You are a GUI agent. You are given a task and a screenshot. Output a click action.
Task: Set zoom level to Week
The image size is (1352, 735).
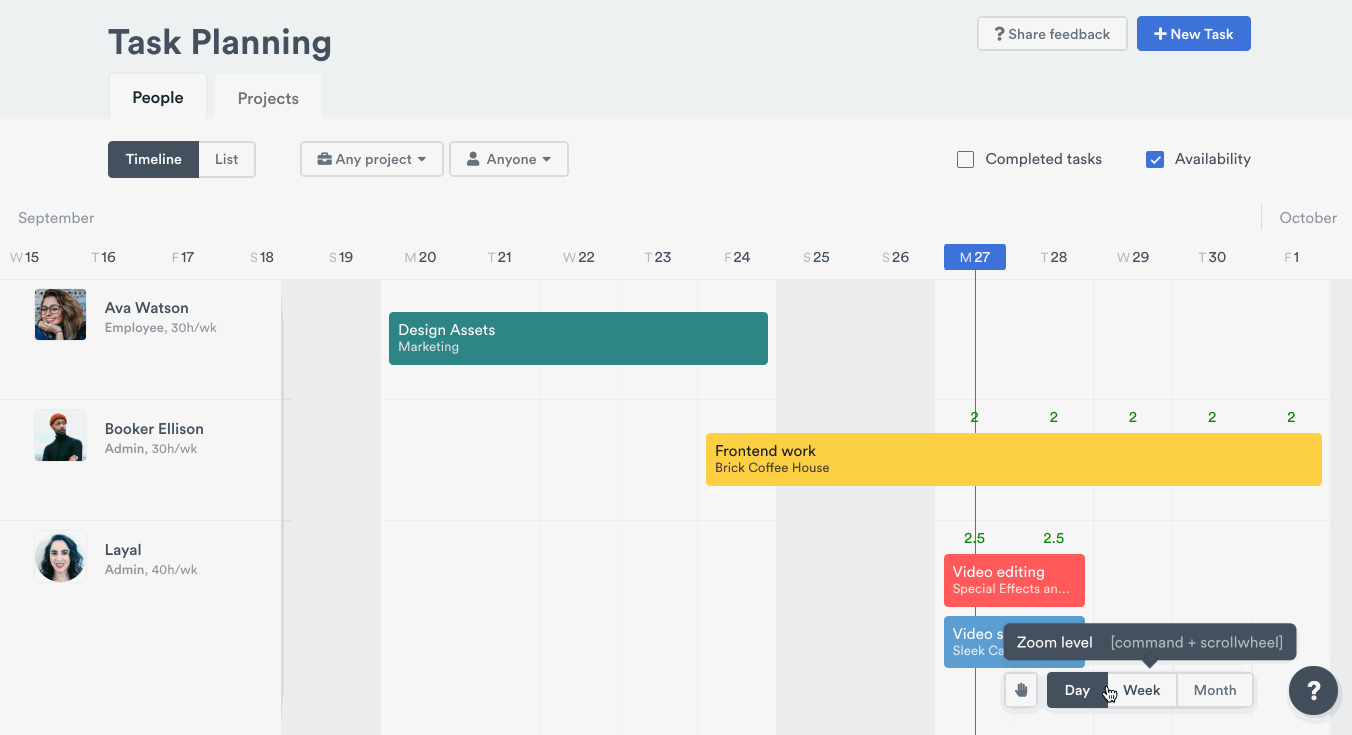click(1141, 690)
